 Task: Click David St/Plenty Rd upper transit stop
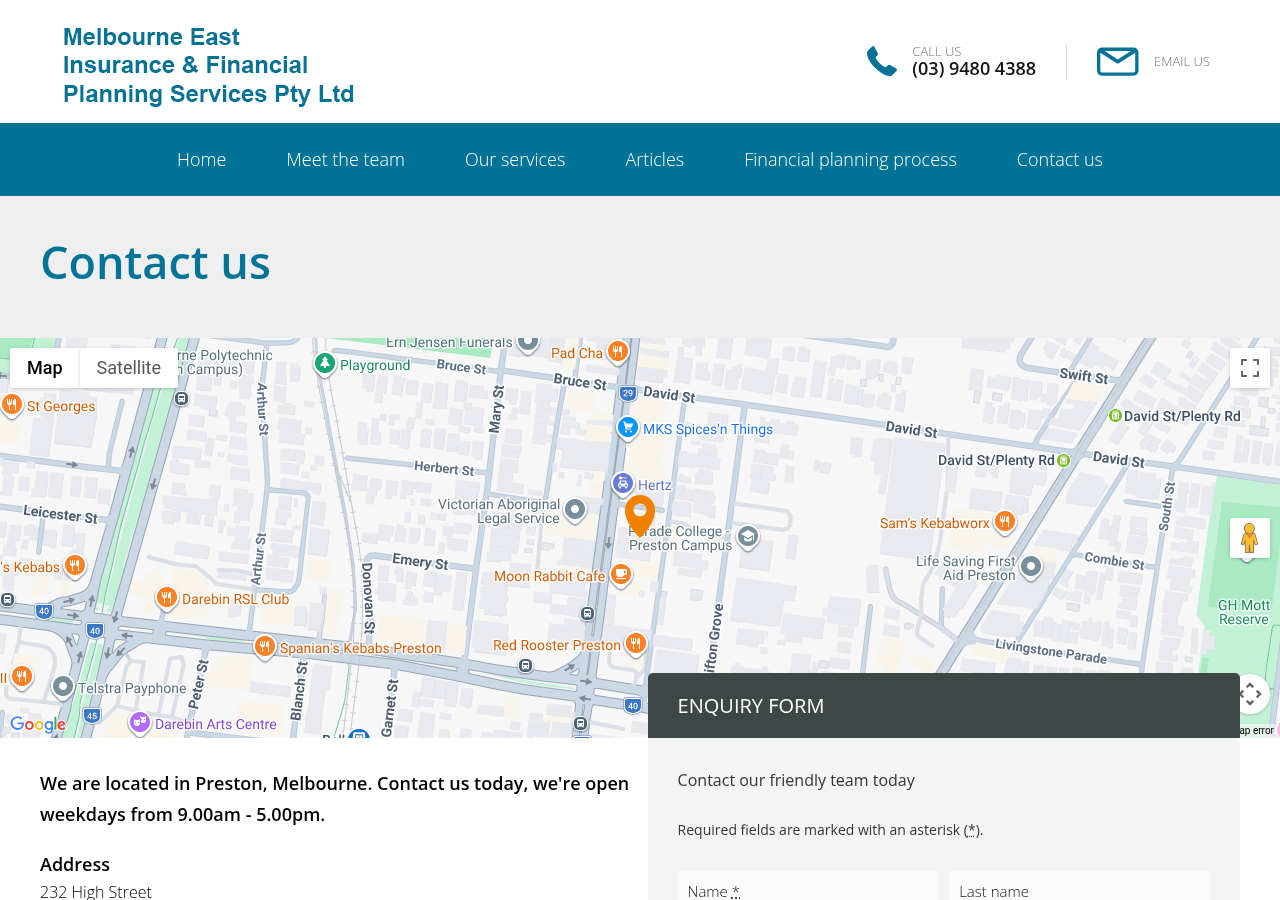[1115, 415]
